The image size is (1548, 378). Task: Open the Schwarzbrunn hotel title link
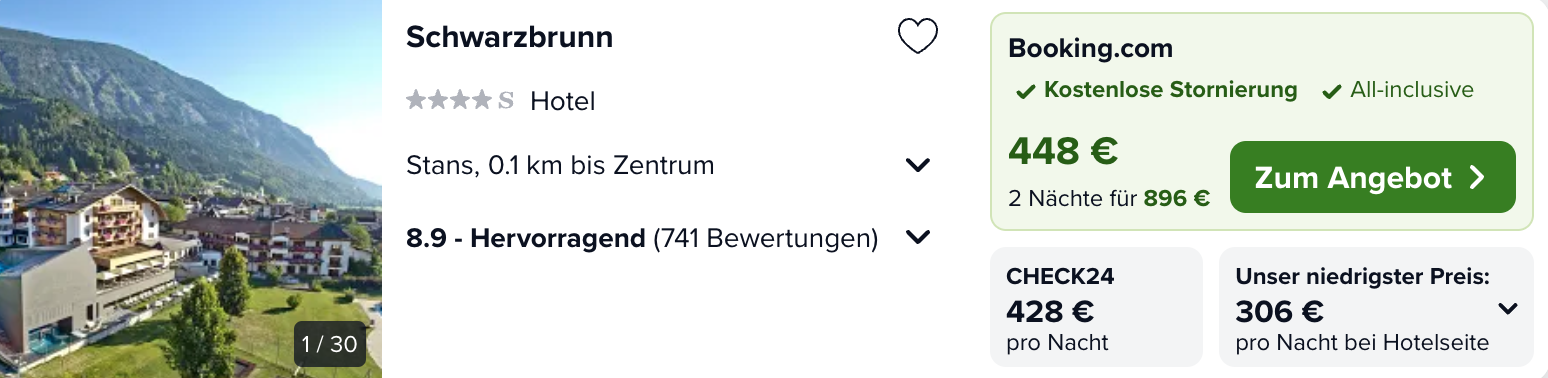(510, 37)
